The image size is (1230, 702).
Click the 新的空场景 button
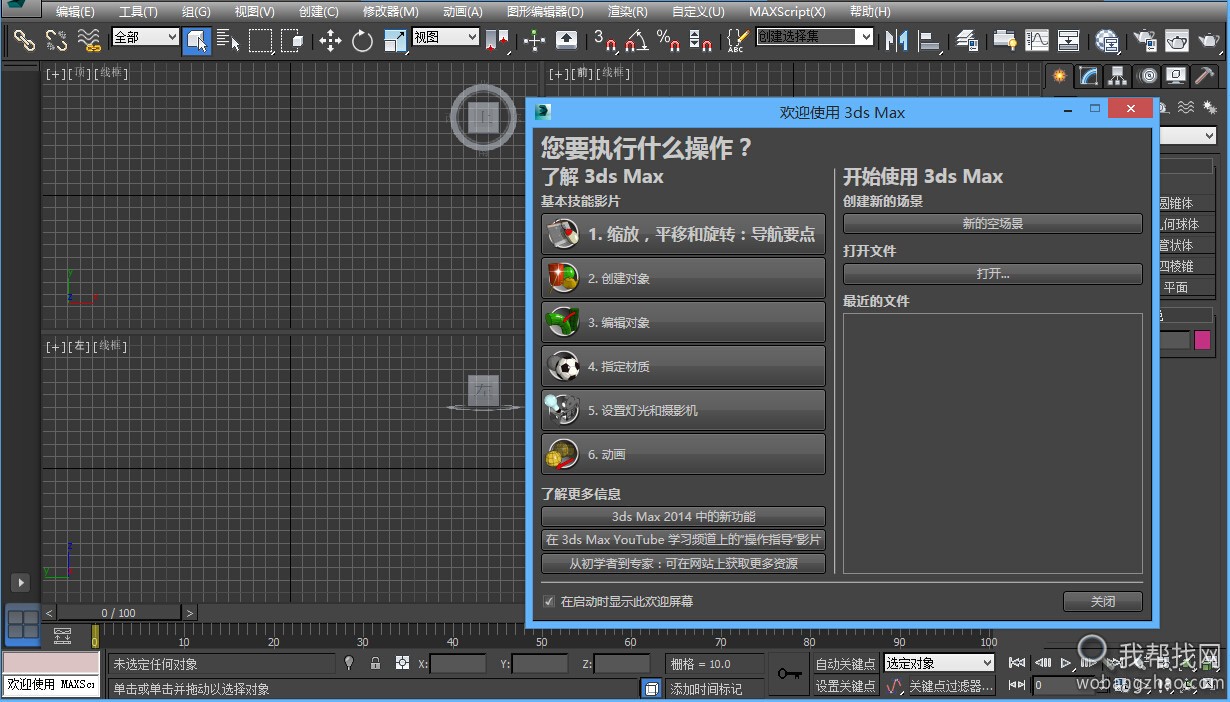point(992,224)
